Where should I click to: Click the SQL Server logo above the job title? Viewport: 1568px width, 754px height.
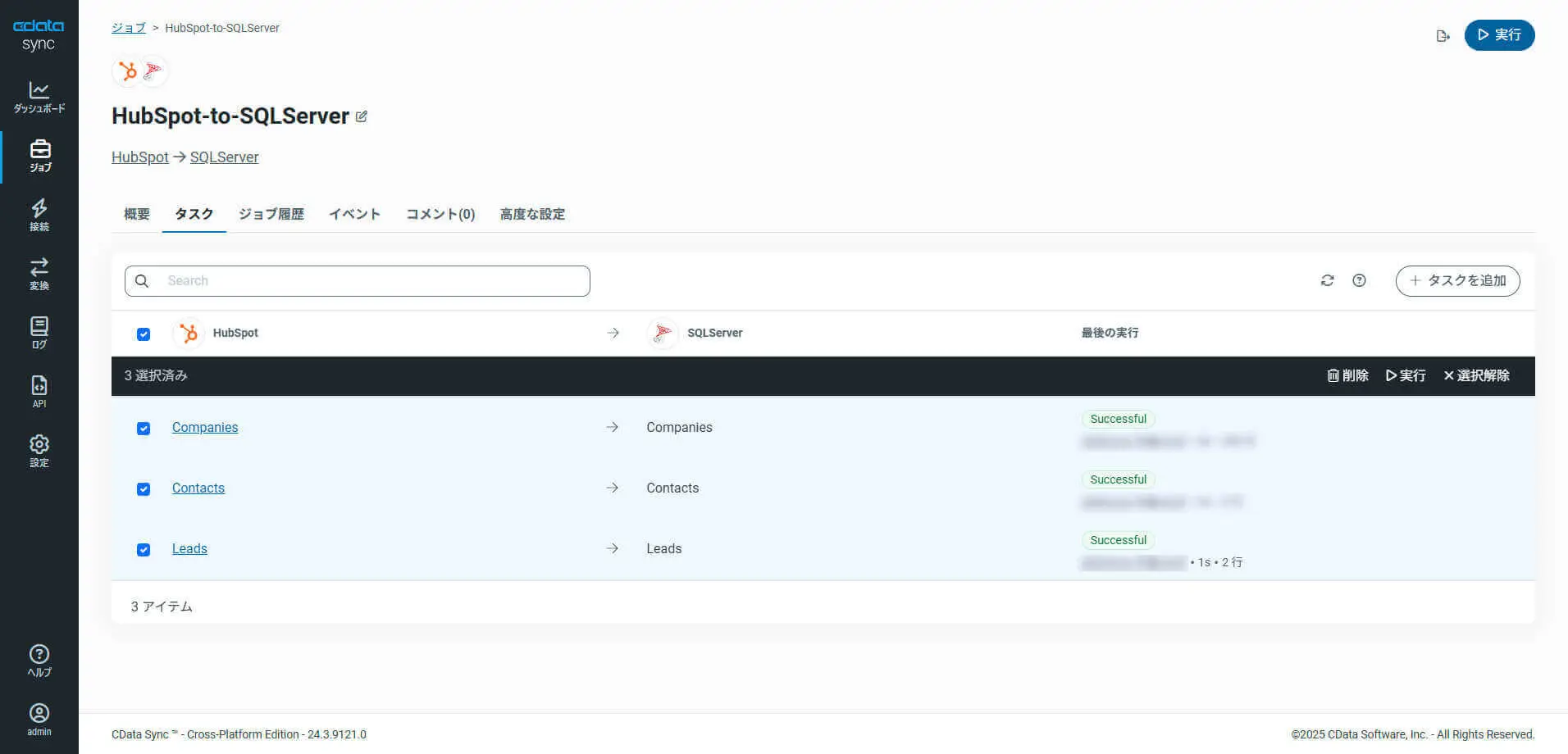tap(153, 71)
